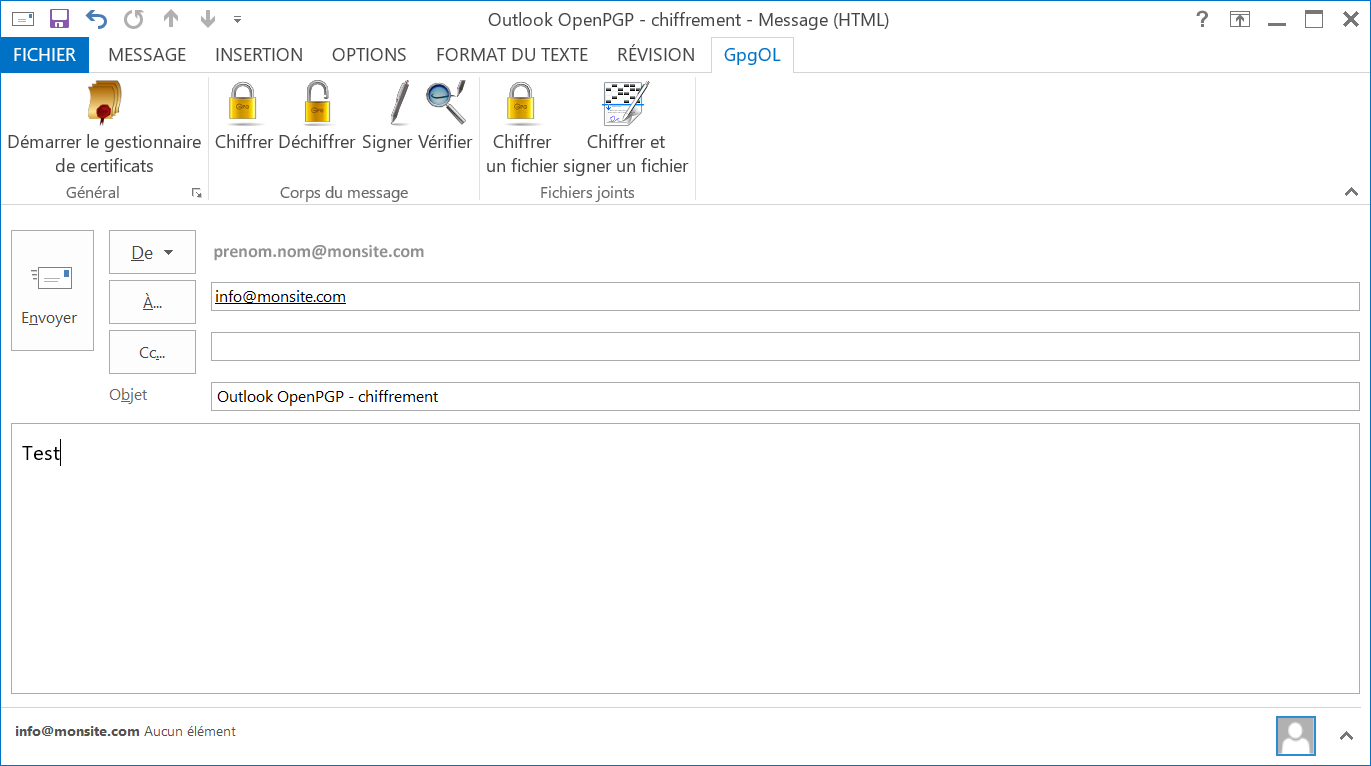This screenshot has width=1371, height=766.
Task: Open ribbon display options icon
Action: (x=1240, y=19)
